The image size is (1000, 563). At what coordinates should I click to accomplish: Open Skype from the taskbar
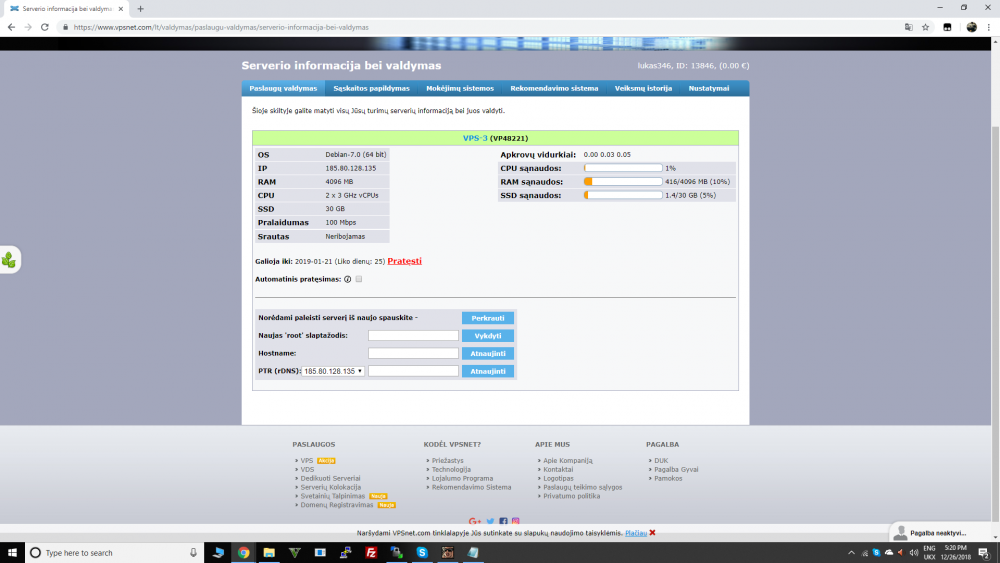click(x=422, y=553)
